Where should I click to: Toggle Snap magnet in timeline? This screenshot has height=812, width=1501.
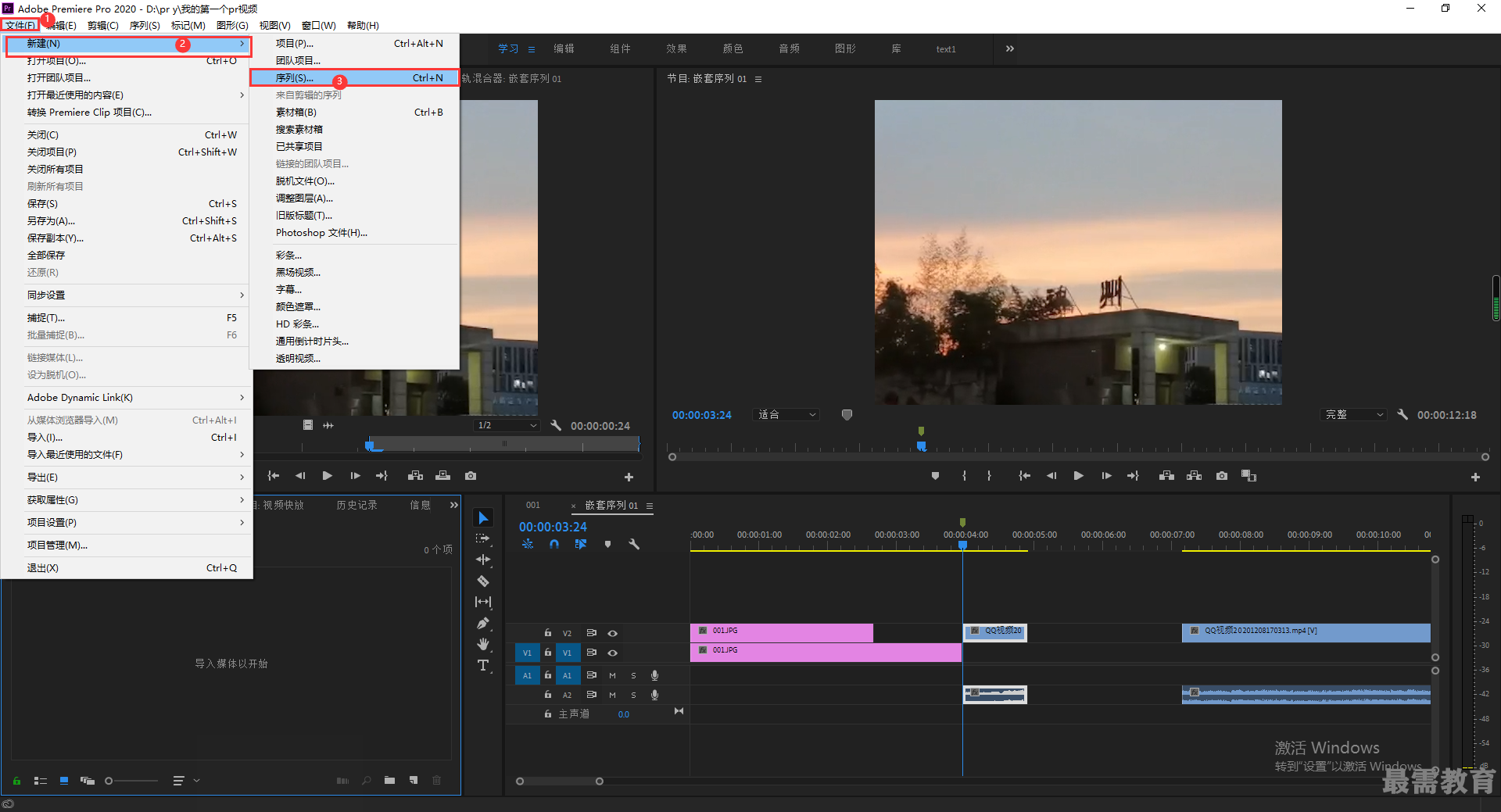point(554,544)
